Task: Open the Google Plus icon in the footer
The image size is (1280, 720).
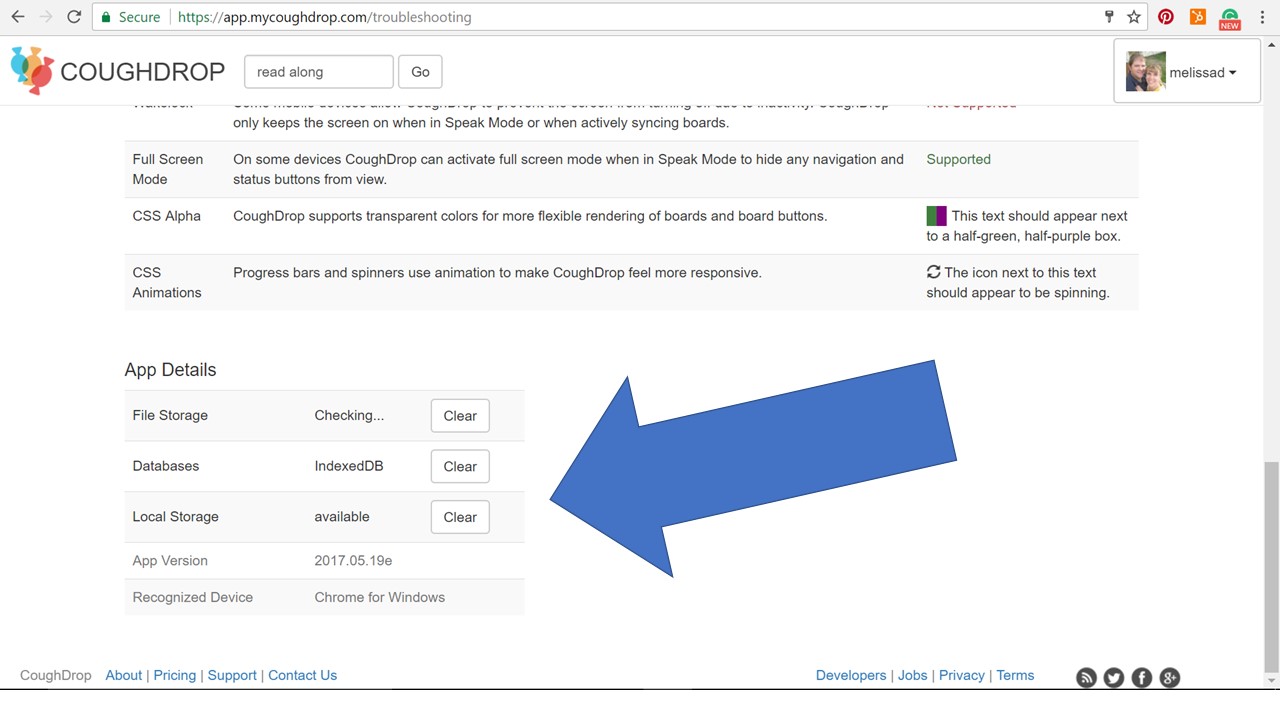Action: [1170, 678]
